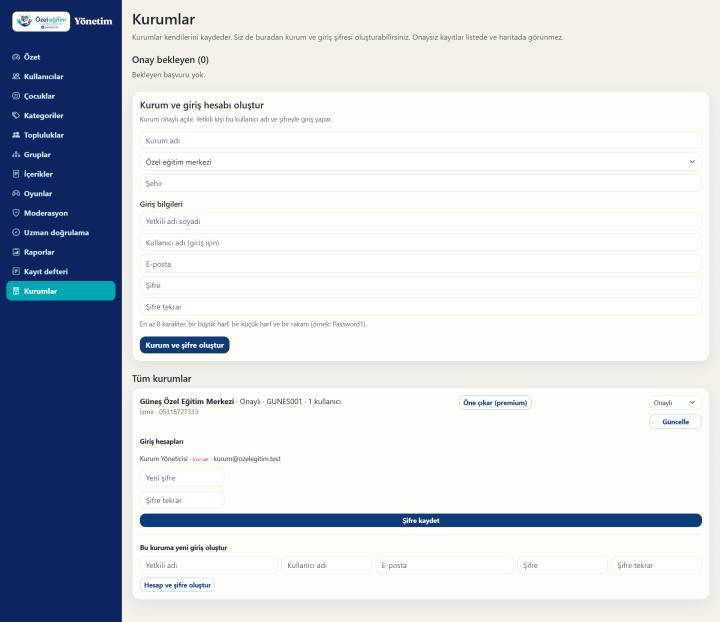Click the kurum@ozelegitim.test email text

(247, 459)
